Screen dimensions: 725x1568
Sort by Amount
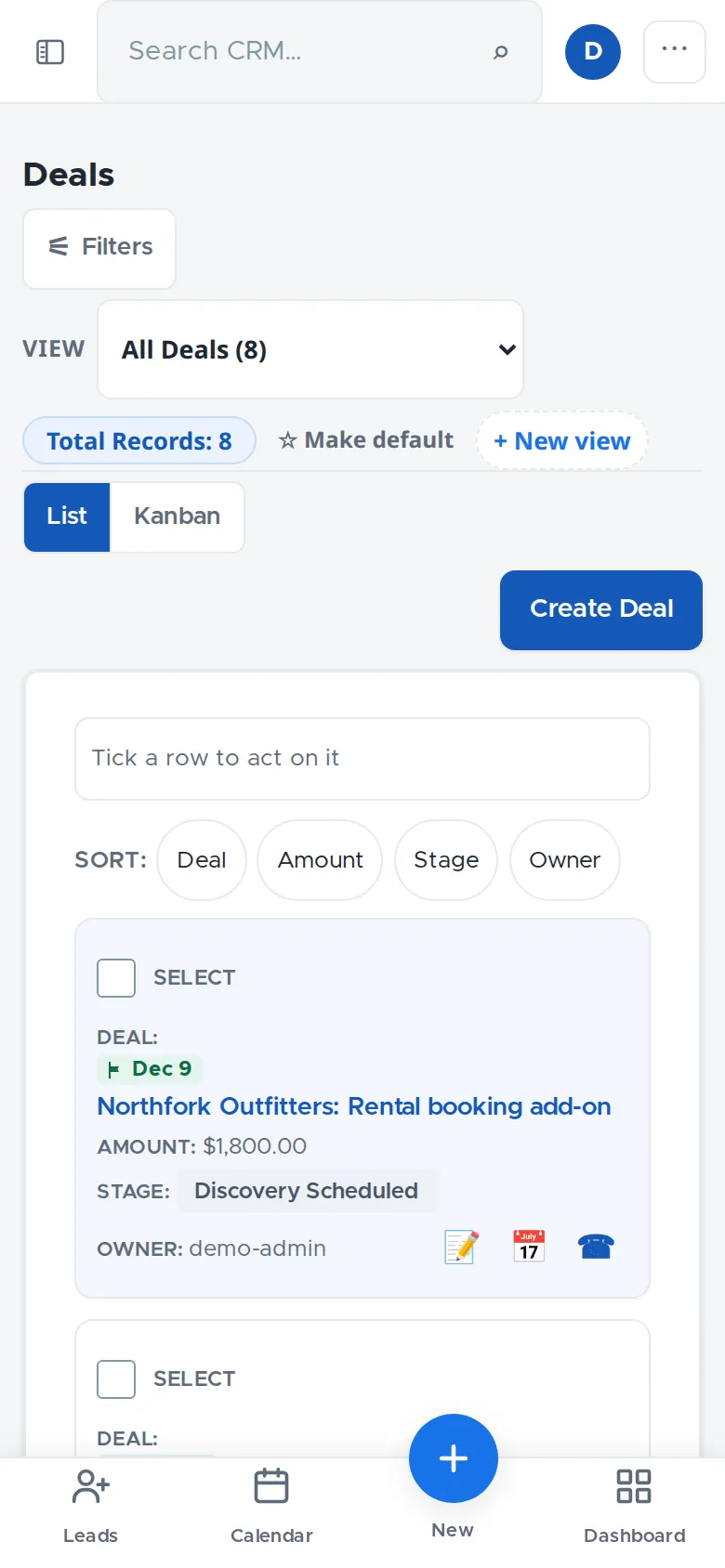(320, 860)
